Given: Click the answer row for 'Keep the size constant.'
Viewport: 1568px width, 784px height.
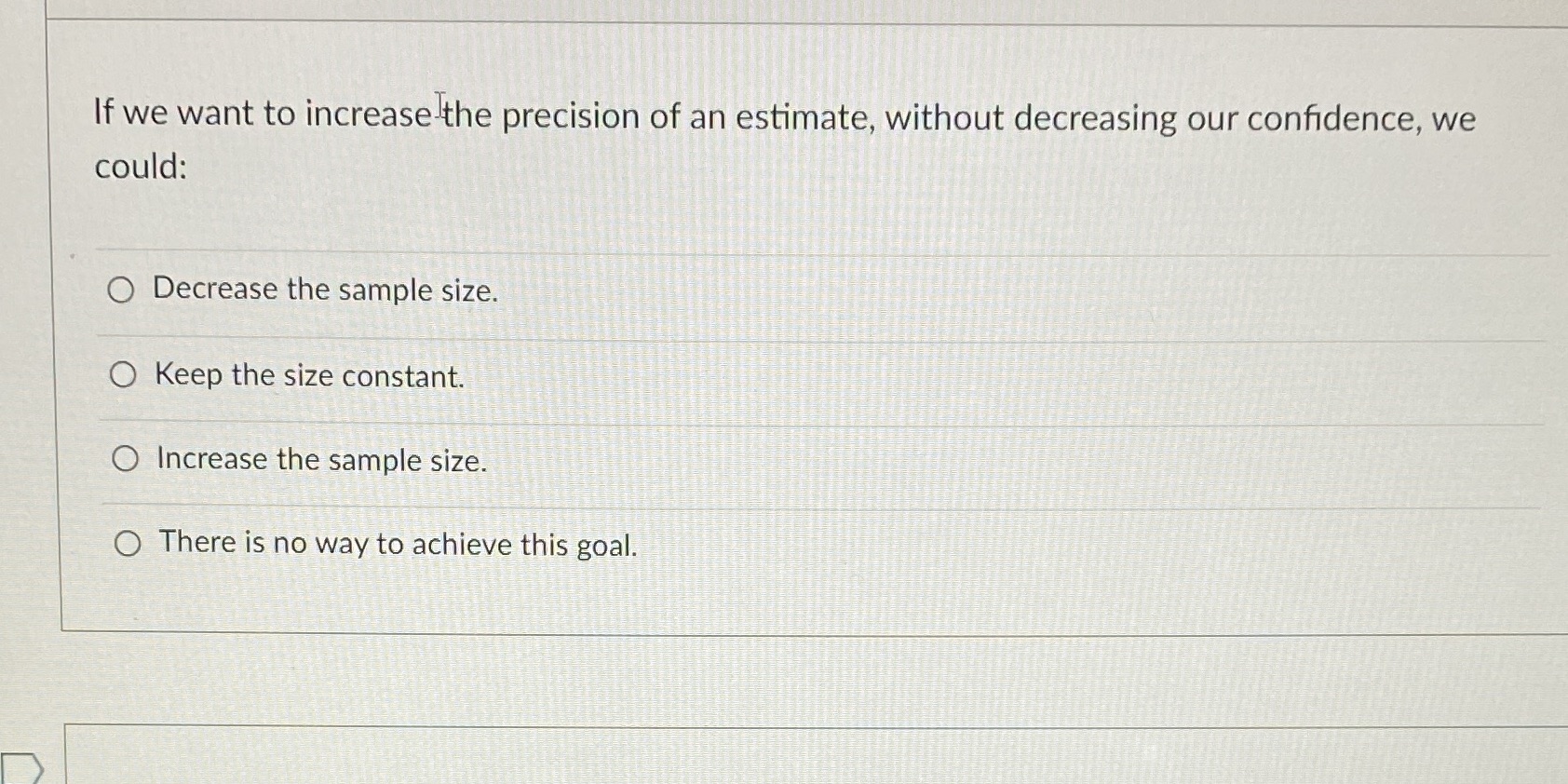Looking at the screenshot, I should [x=307, y=376].
